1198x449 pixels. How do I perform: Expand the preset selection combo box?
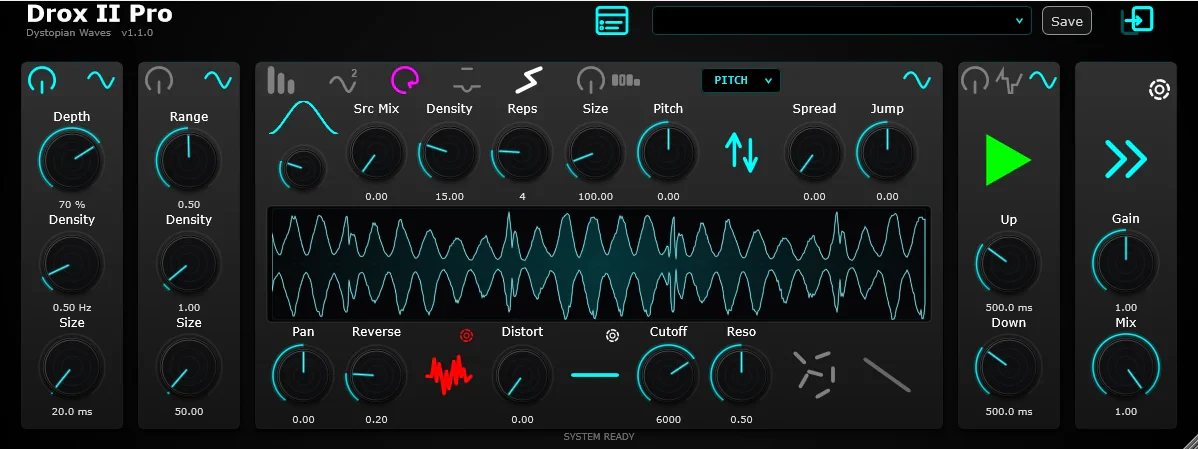click(841, 21)
